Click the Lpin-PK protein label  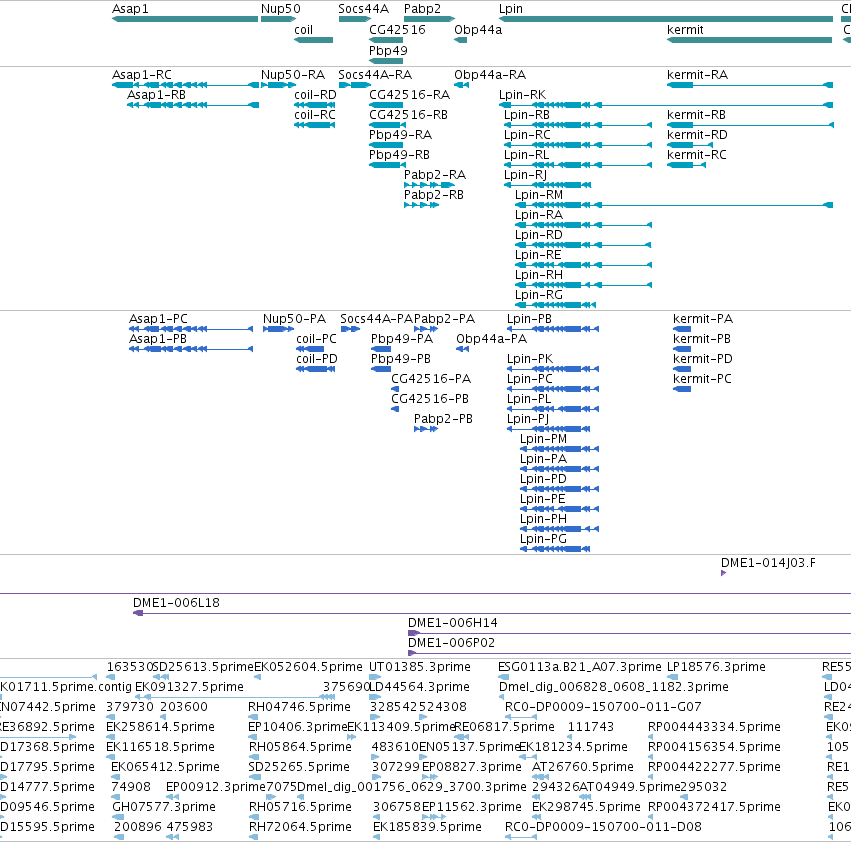pyautogui.click(x=530, y=359)
